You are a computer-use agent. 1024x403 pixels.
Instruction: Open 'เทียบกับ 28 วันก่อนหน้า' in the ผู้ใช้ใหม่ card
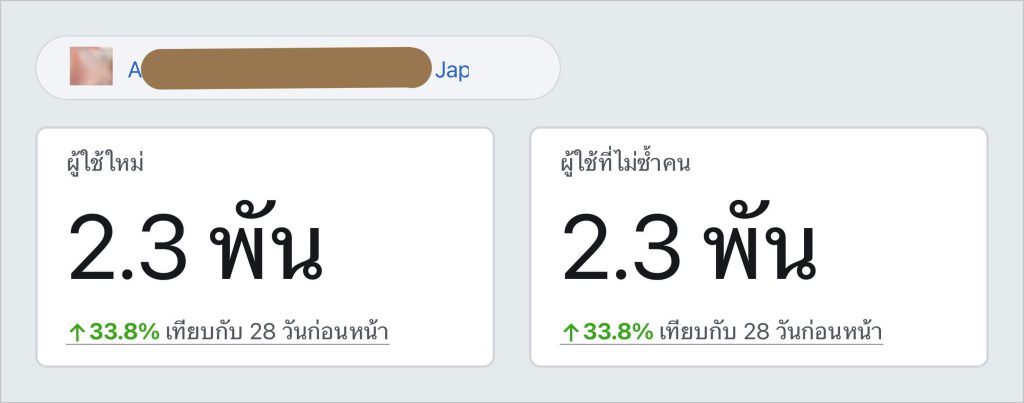coord(277,332)
